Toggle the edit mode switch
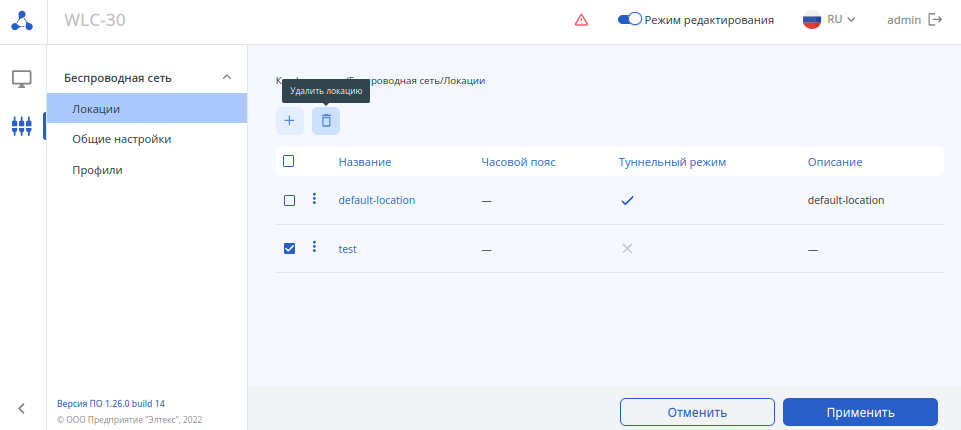 click(630, 20)
